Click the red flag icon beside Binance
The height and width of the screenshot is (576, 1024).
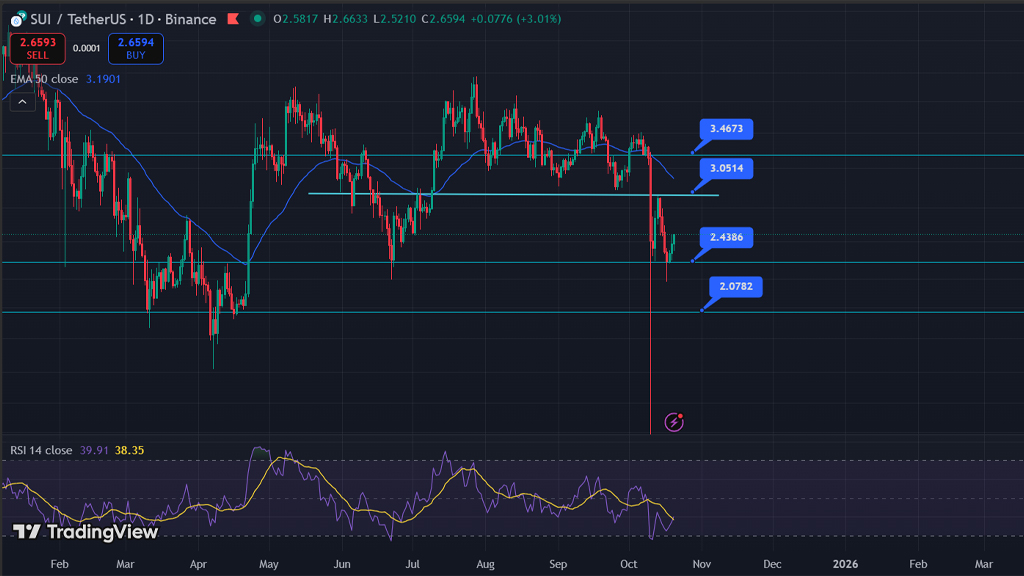click(x=232, y=19)
